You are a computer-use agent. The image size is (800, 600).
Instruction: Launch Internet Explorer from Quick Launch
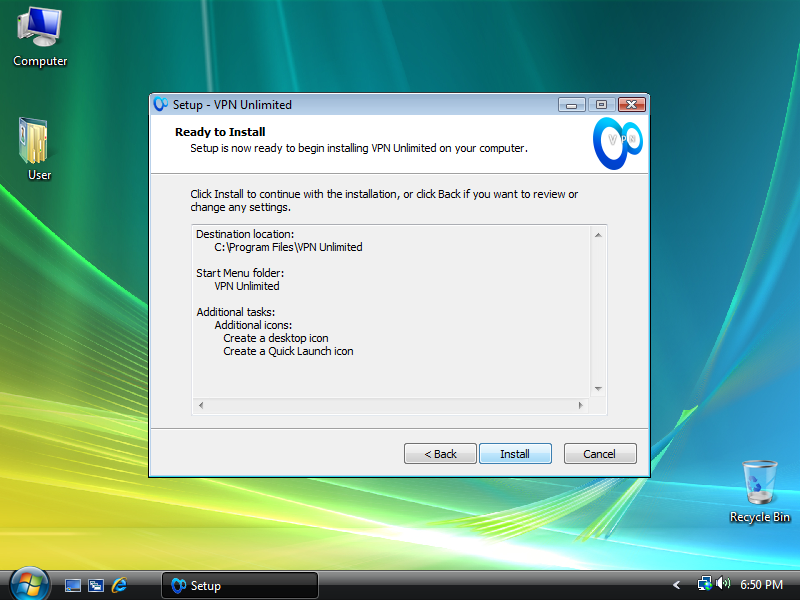119,585
